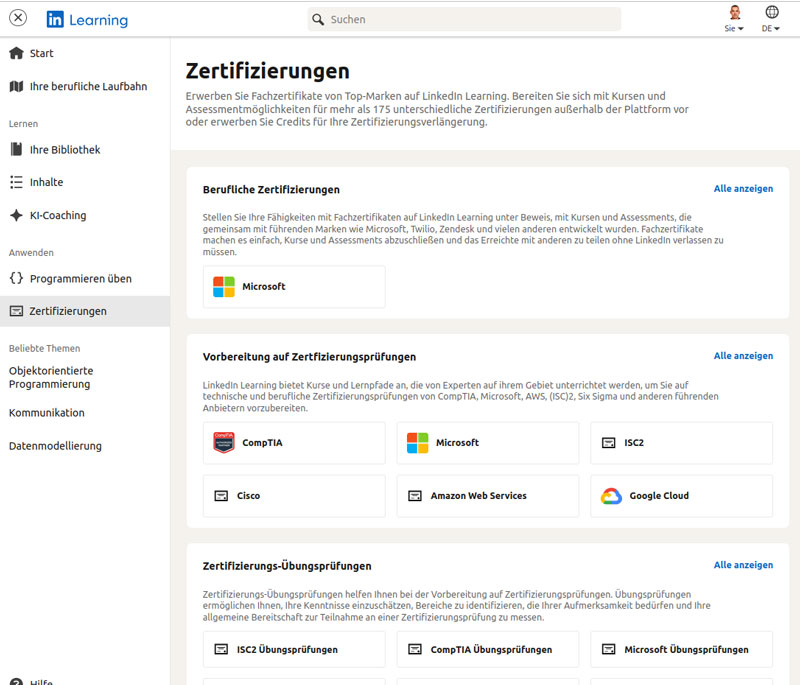The image size is (800, 685).
Task: Open Microsoft exam preparation card
Action: [488, 443]
